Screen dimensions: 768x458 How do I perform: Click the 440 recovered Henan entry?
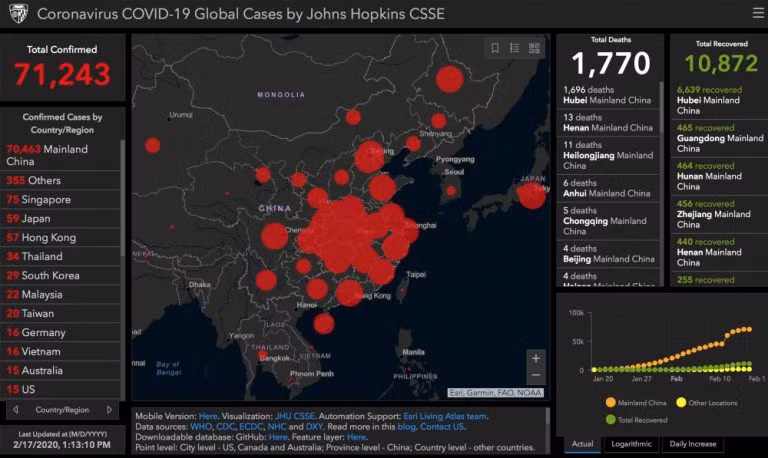click(719, 252)
